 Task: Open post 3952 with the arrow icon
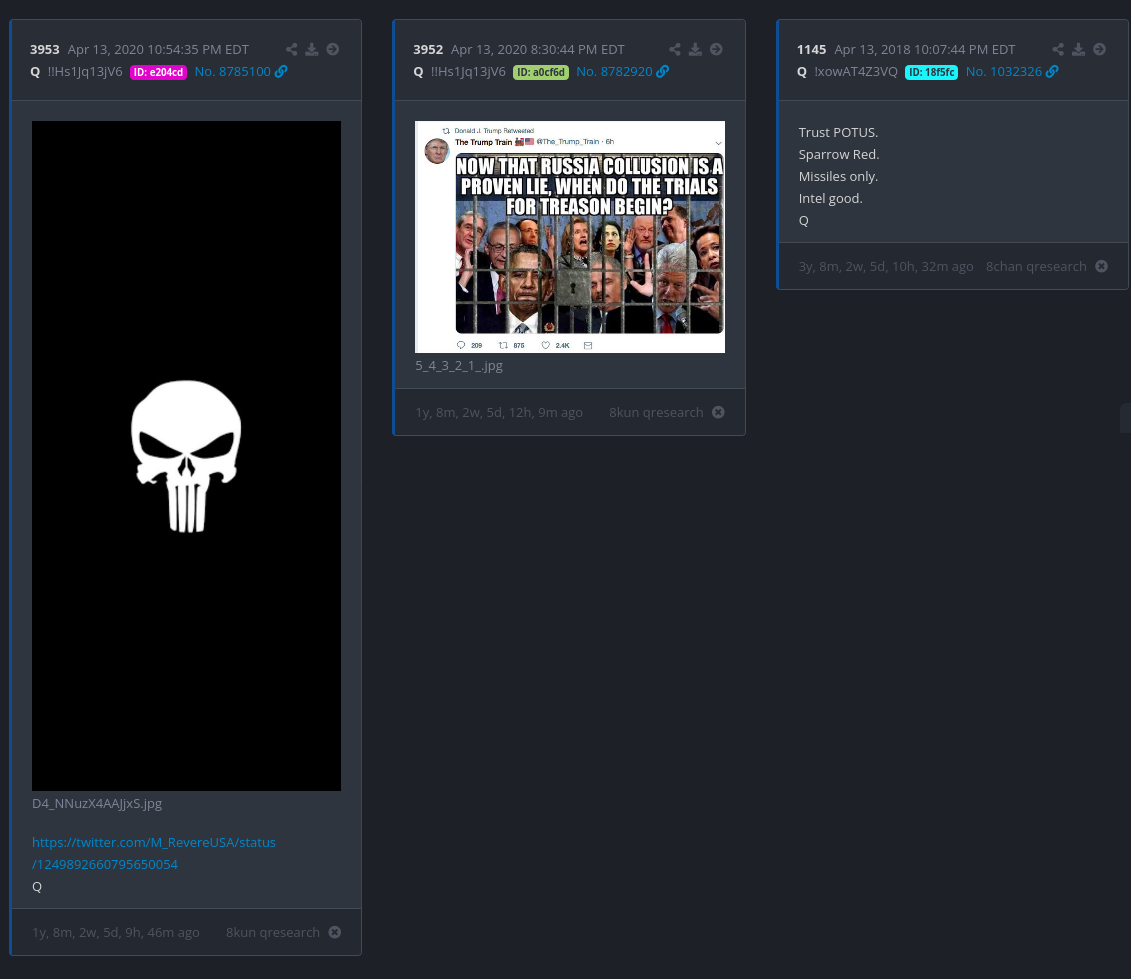click(716, 49)
